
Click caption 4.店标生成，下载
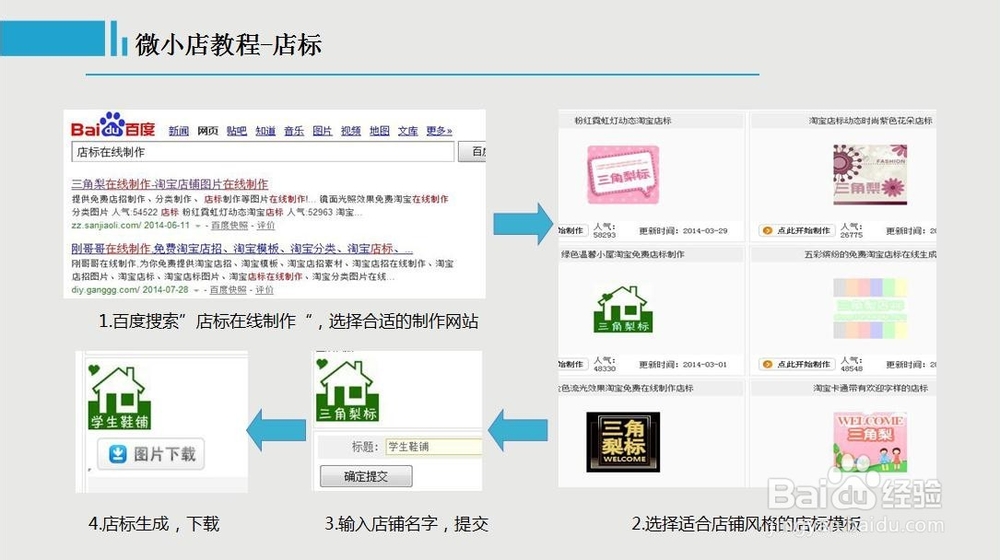click(x=154, y=524)
